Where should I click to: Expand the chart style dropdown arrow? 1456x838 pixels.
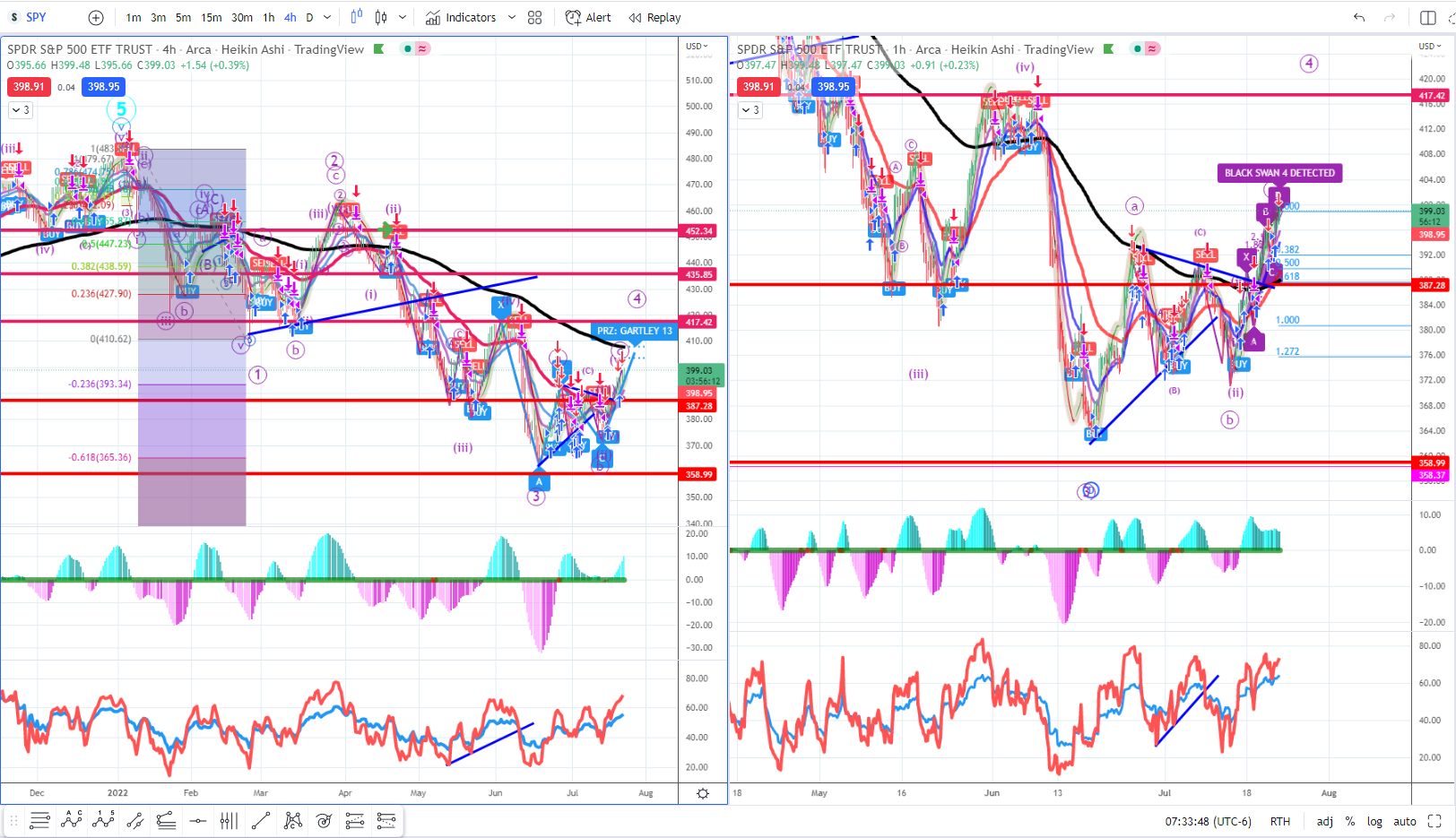pos(403,17)
